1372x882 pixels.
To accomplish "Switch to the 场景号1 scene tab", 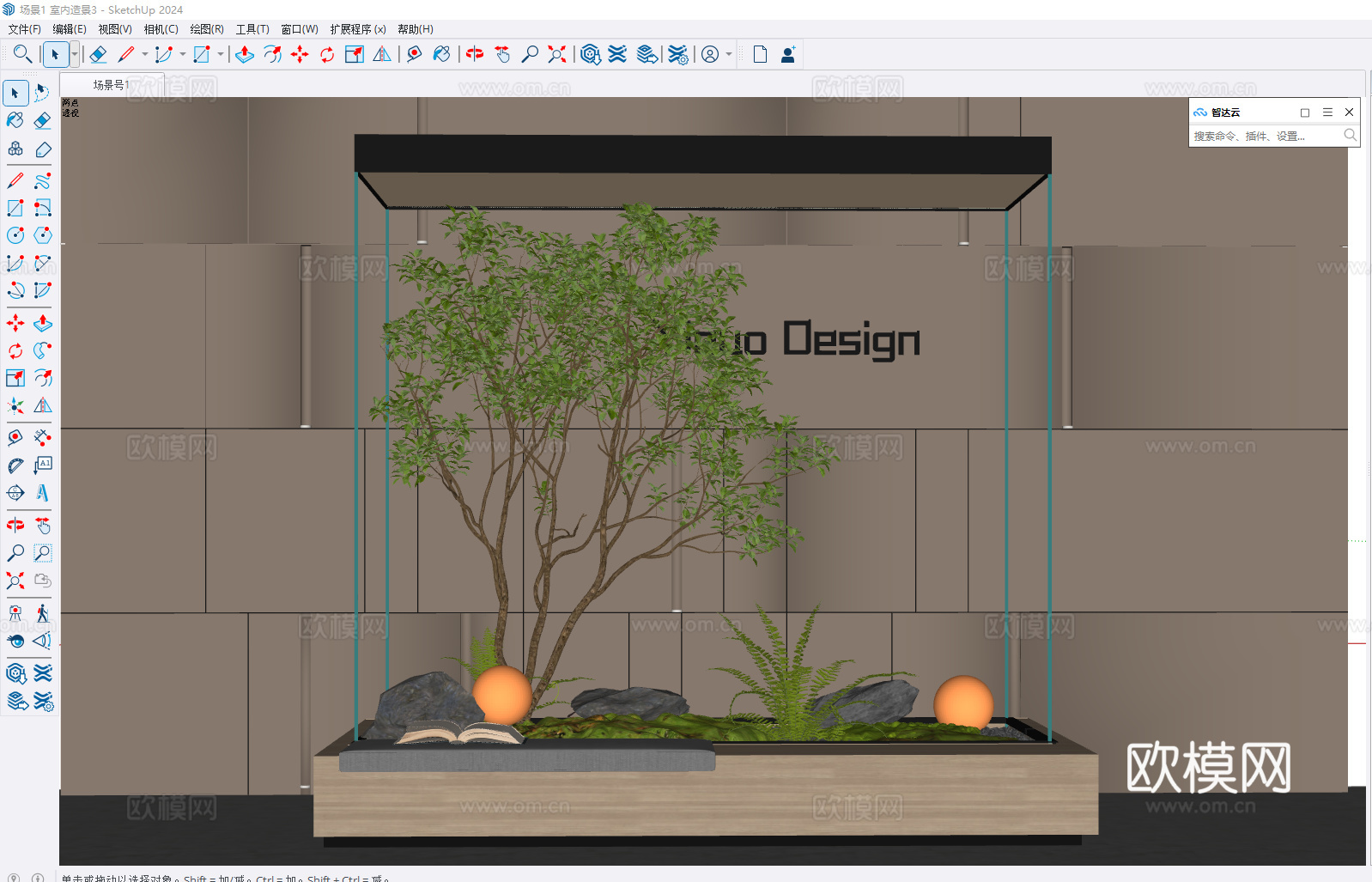I will [111, 85].
